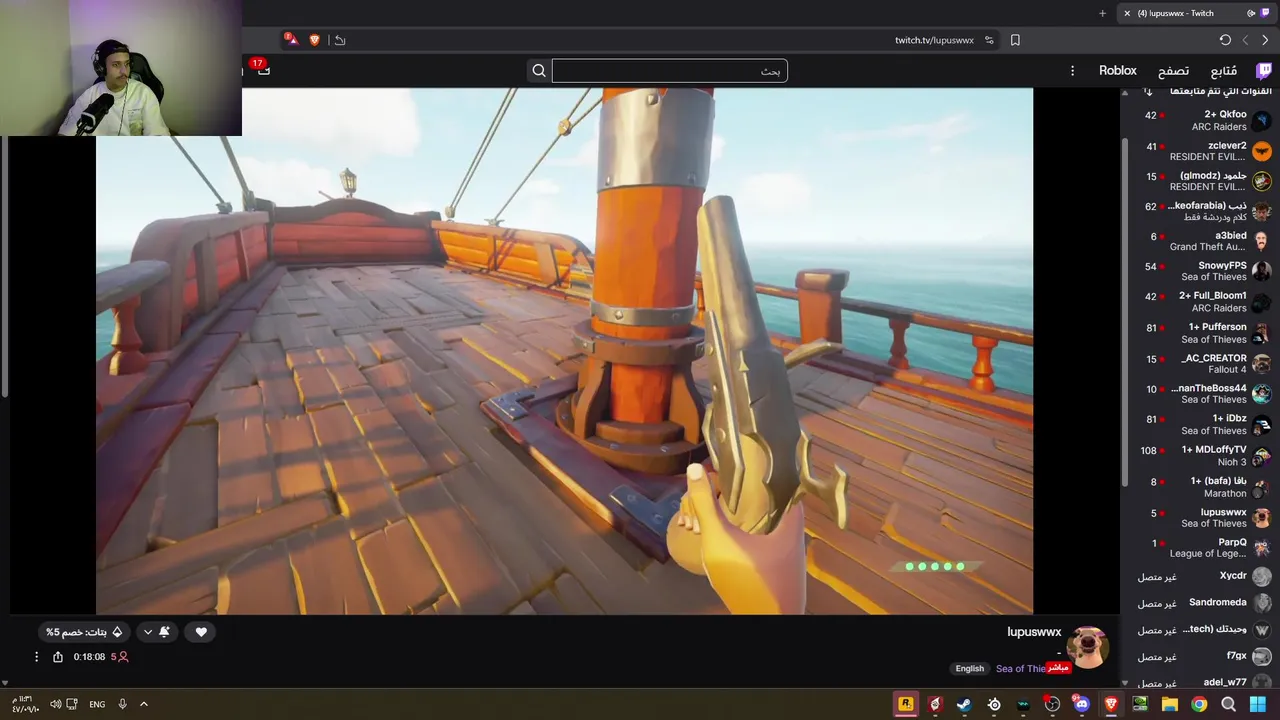Click the microphone icon in system tray
Screen dimensions: 1280x720
[x=122, y=704]
